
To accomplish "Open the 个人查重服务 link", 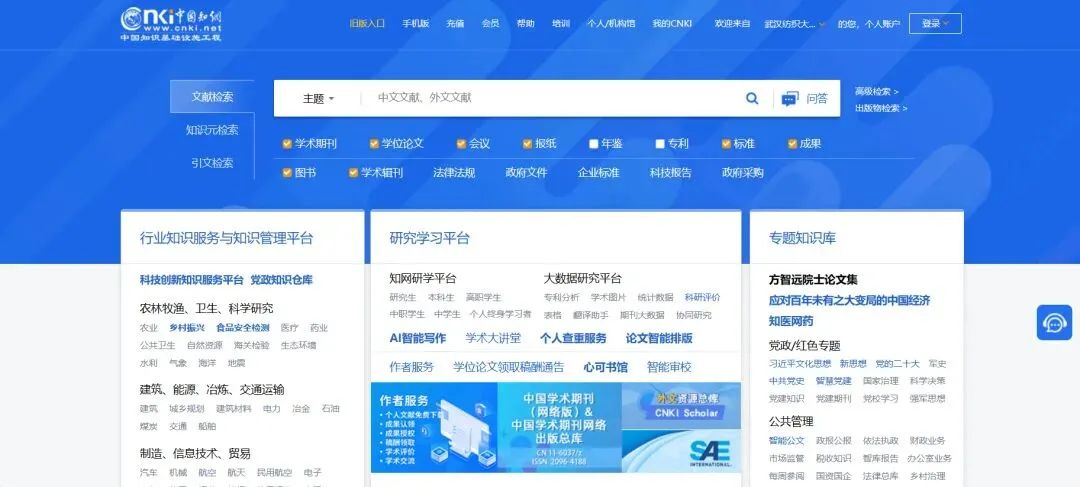I will point(573,338).
